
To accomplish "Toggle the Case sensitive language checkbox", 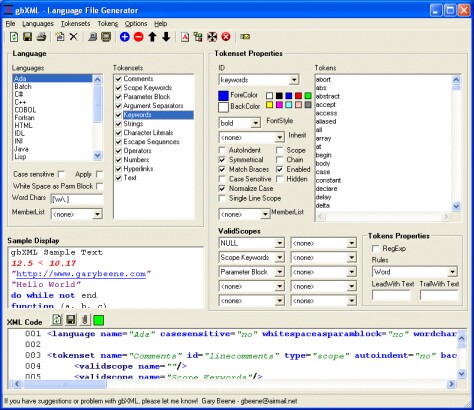I will [x=61, y=174].
